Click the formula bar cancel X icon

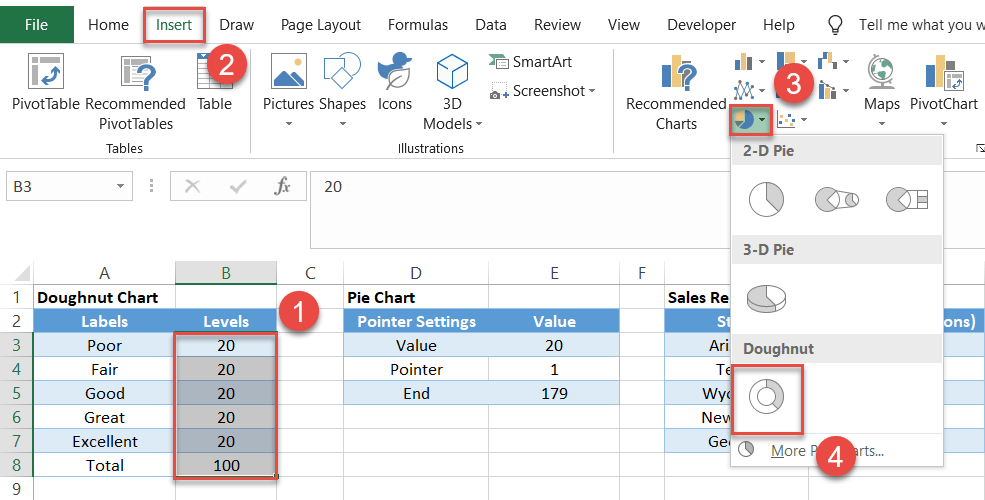coord(193,186)
